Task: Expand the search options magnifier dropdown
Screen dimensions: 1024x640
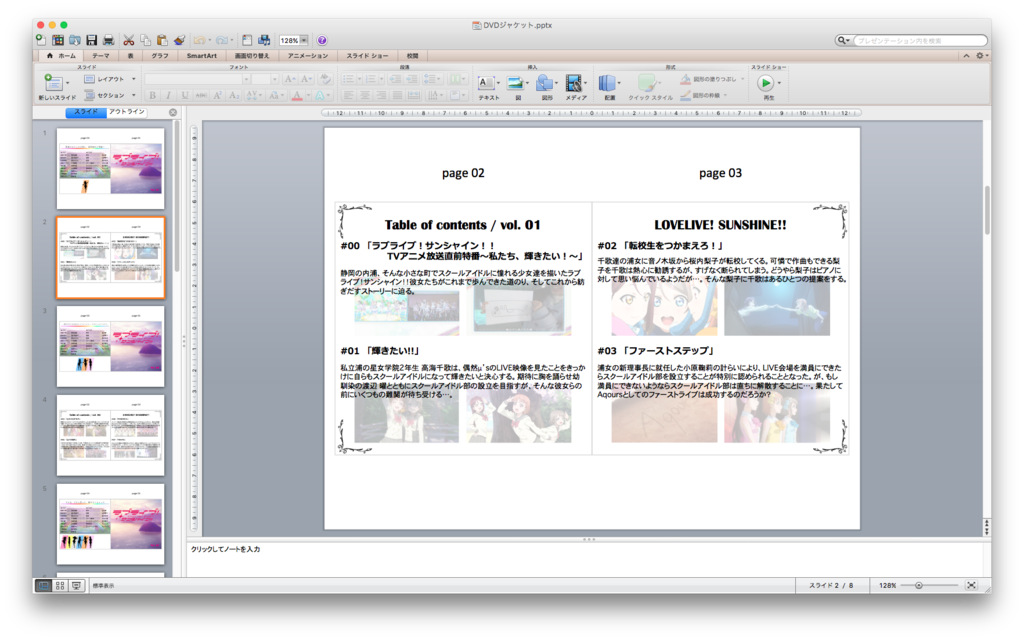Action: [844, 40]
